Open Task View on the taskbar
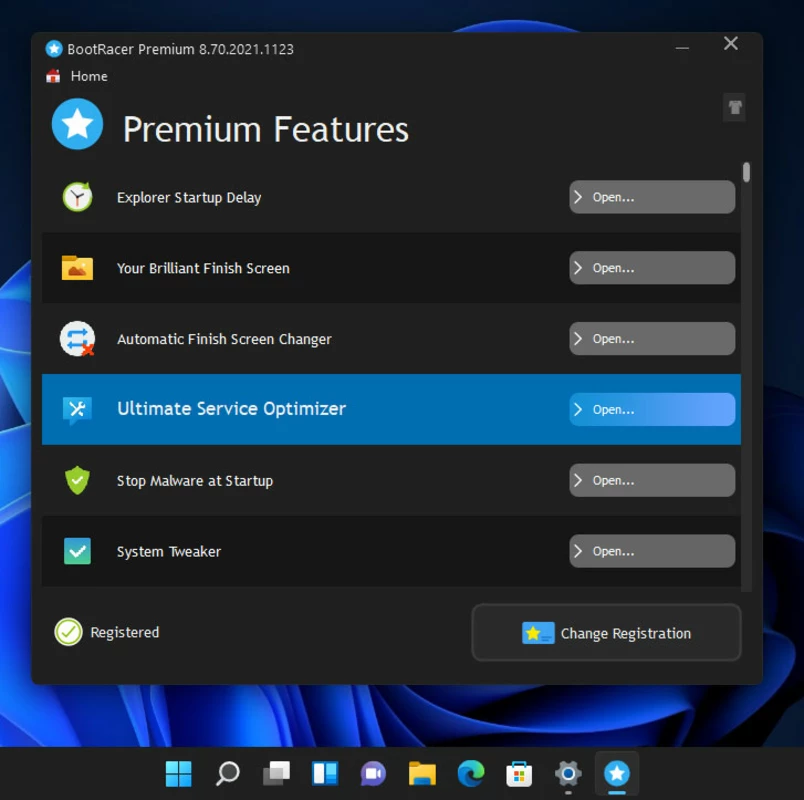804x800 pixels. coord(276,773)
